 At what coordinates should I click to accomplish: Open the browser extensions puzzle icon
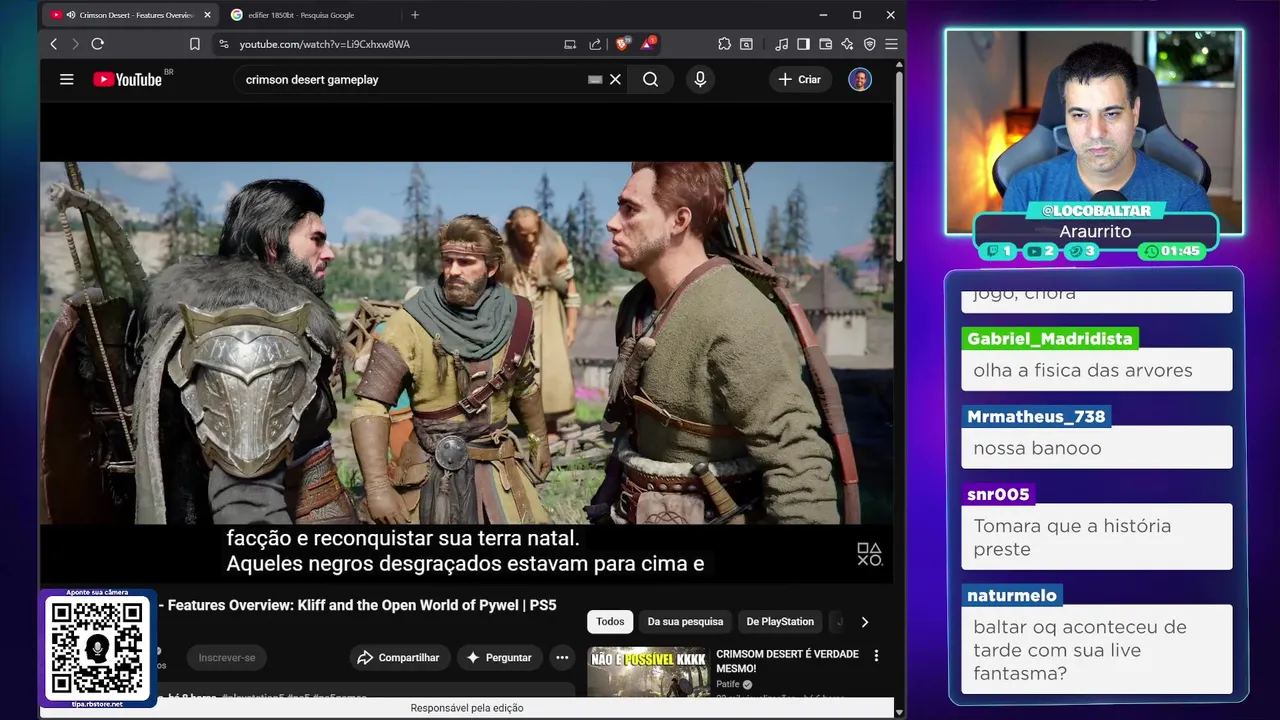724,44
